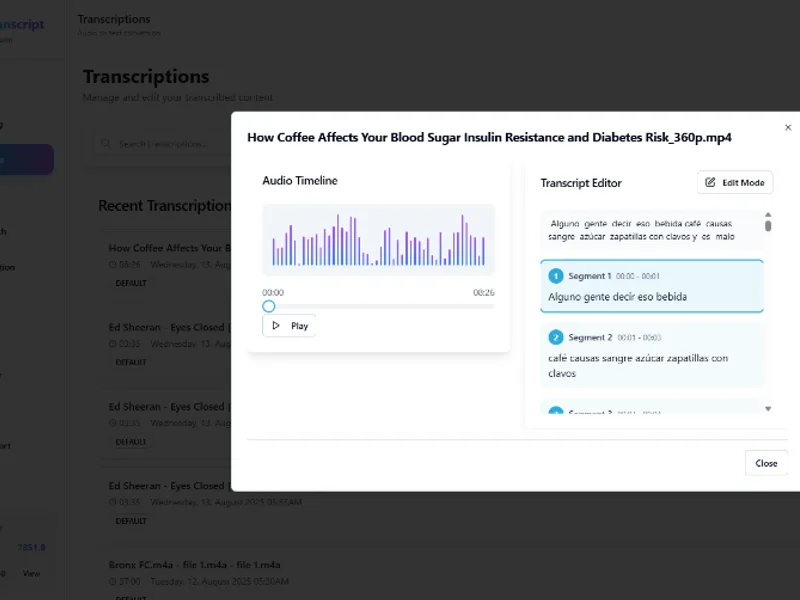
Task: Click the audio timeline position handle
Action: coord(269,306)
